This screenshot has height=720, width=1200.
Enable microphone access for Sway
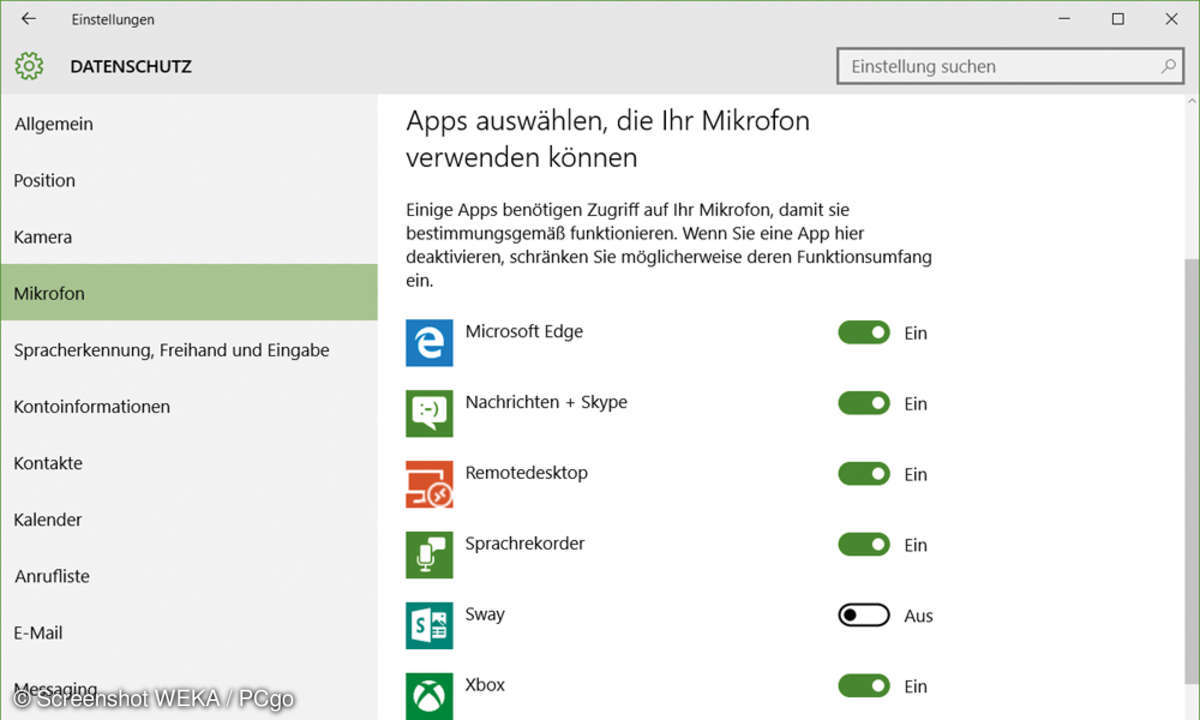click(864, 615)
